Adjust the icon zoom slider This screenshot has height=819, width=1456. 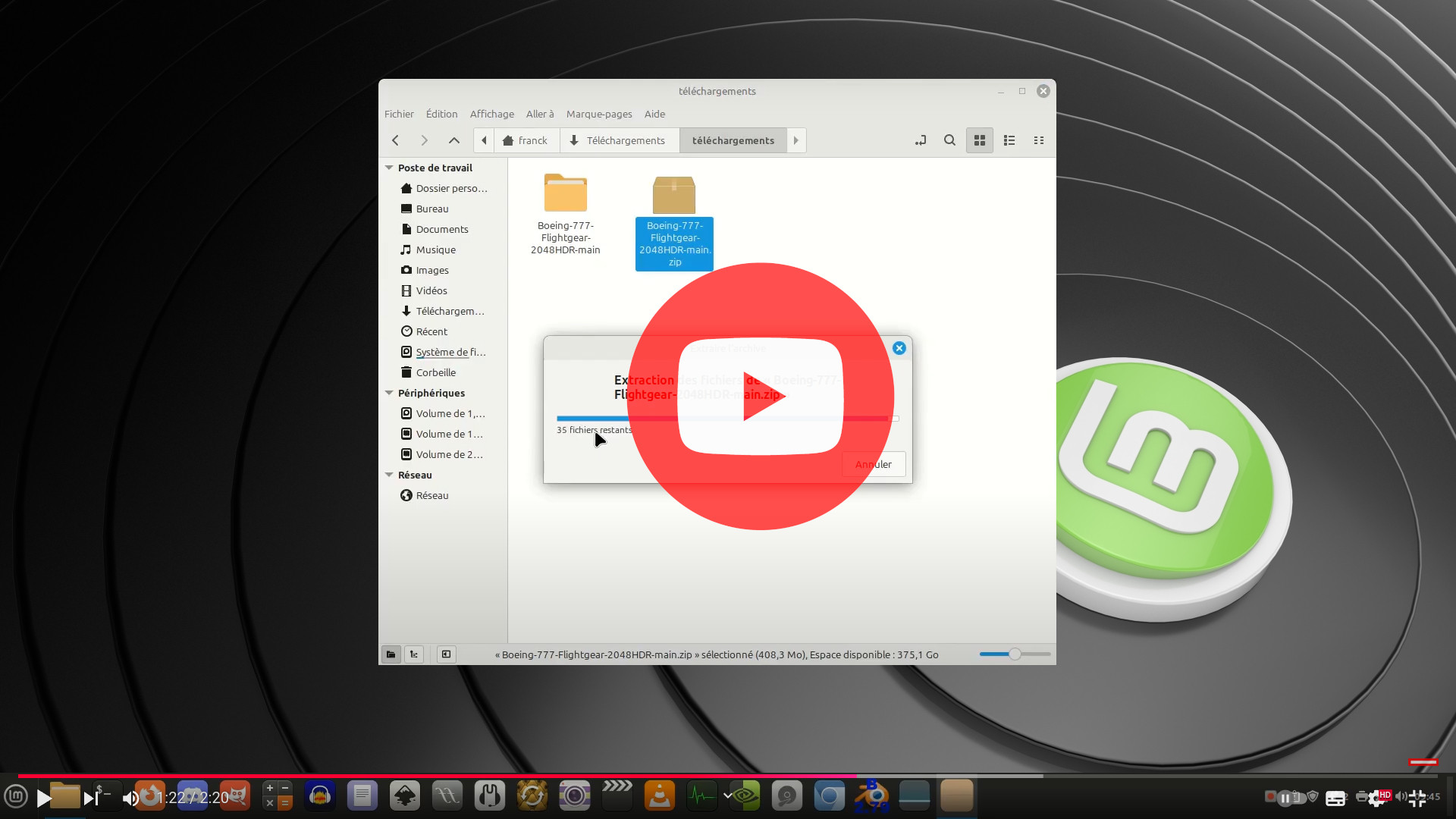(1015, 654)
